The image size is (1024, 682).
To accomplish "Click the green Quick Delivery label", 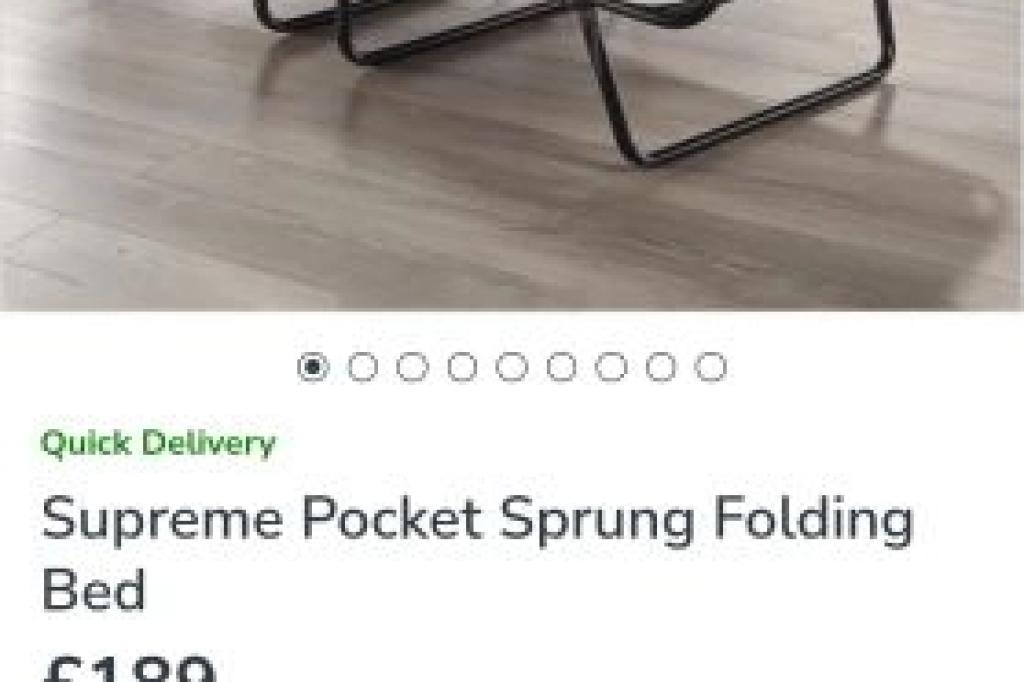I will pyautogui.click(x=158, y=444).
